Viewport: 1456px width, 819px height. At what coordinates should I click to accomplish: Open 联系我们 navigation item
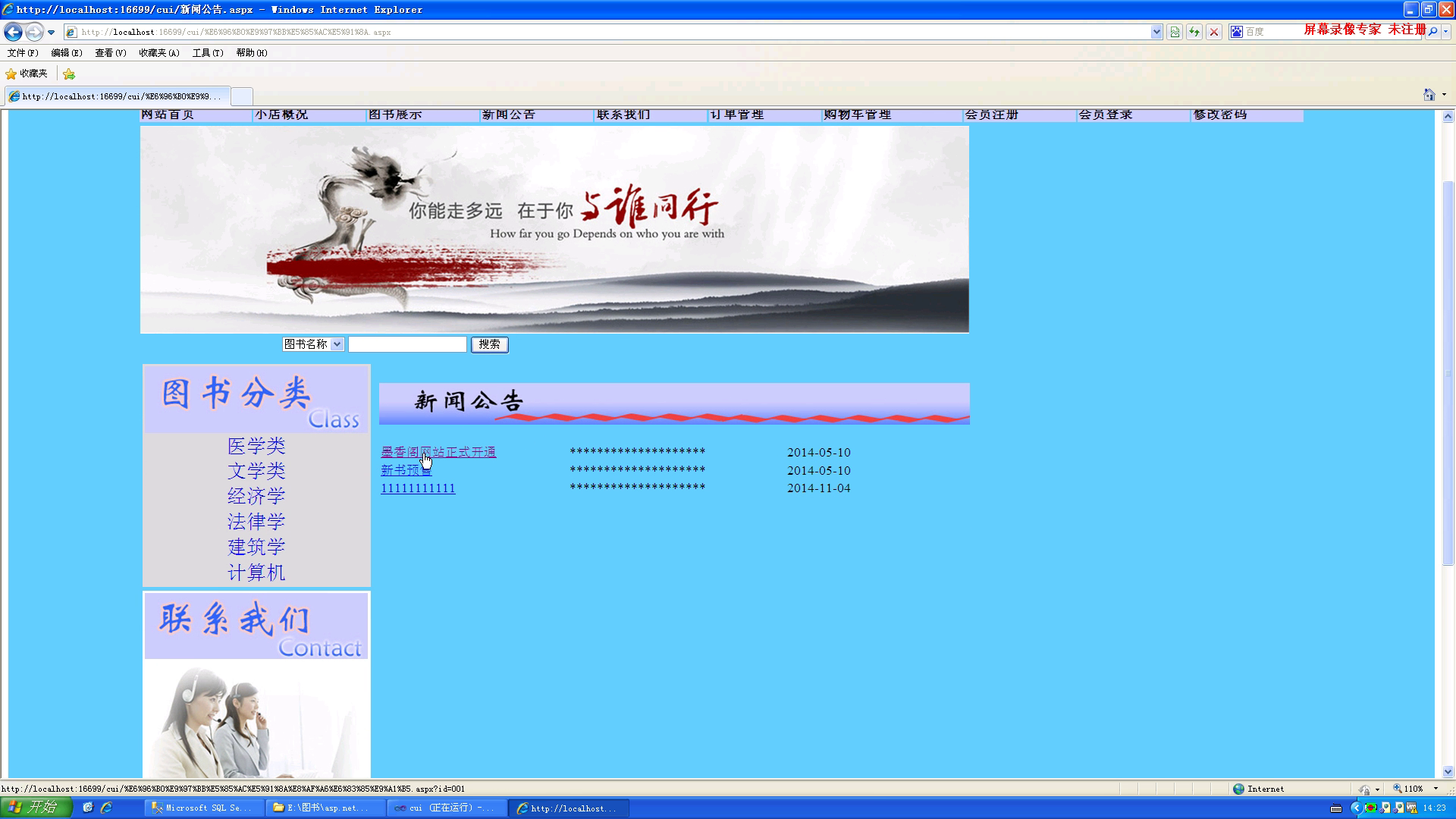point(623,115)
